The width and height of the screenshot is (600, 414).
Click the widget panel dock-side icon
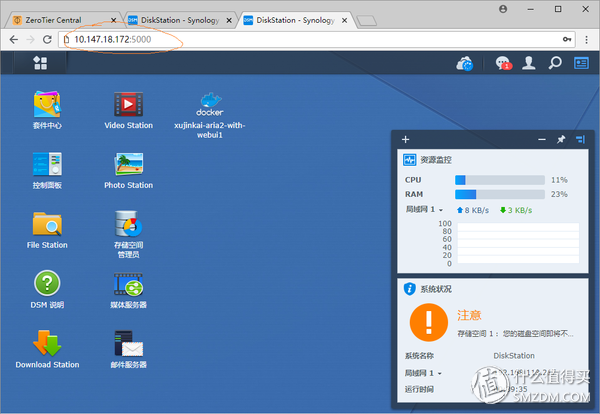tap(580, 139)
